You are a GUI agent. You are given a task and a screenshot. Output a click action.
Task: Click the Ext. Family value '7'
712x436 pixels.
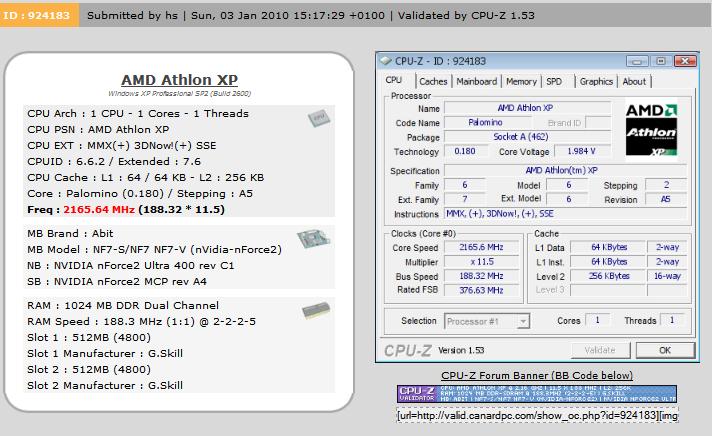465,199
